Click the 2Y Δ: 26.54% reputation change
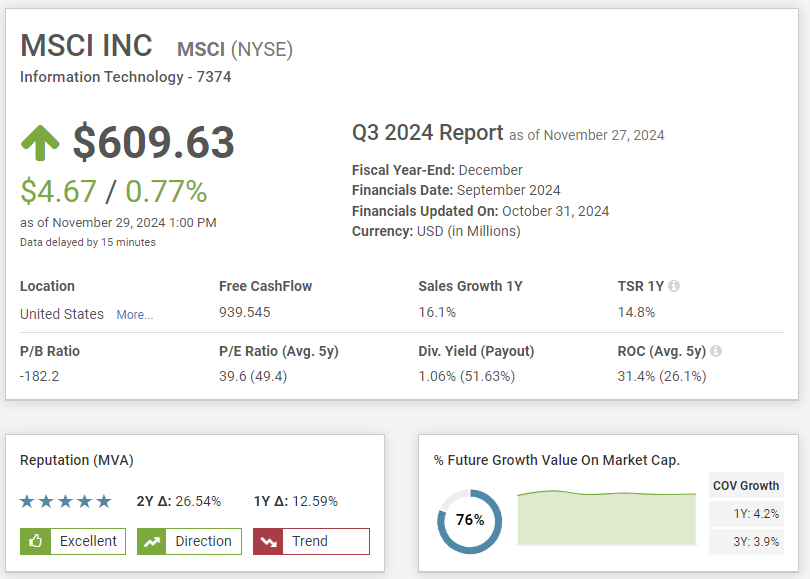Screen dimensions: 810x579 pyautogui.click(x=179, y=501)
